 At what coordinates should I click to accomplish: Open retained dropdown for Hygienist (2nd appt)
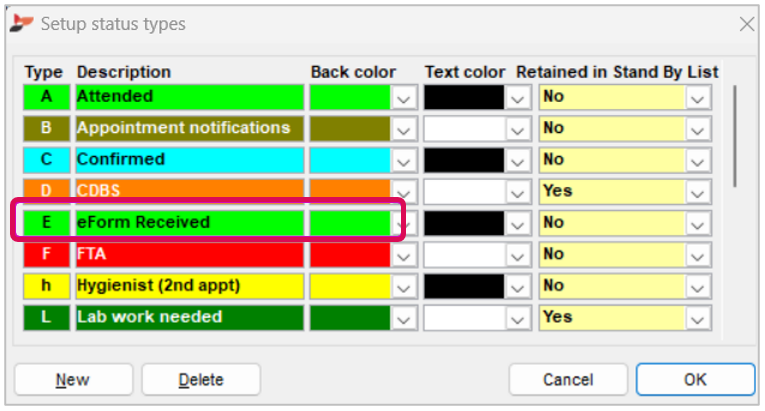tap(698, 287)
